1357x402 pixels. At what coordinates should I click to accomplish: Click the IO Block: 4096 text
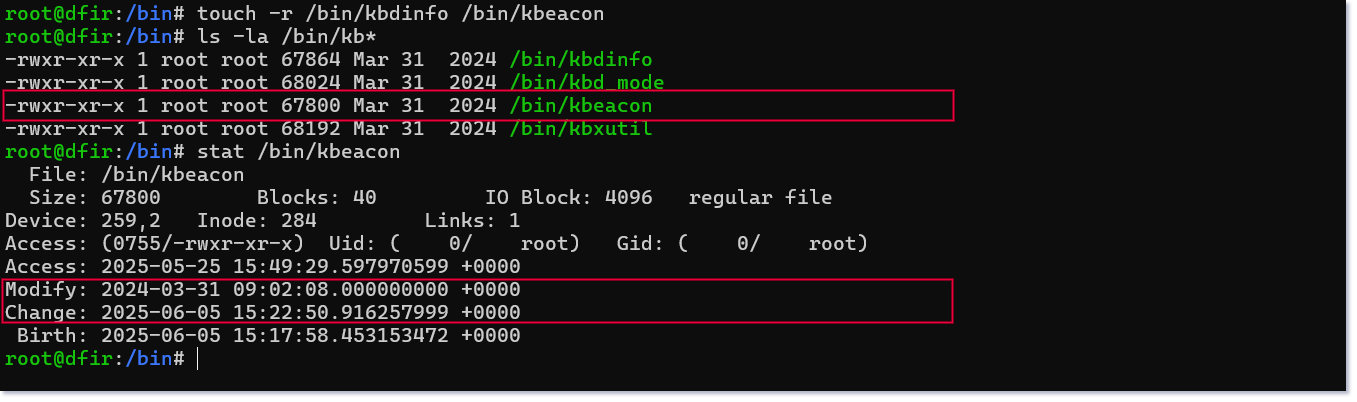569,198
